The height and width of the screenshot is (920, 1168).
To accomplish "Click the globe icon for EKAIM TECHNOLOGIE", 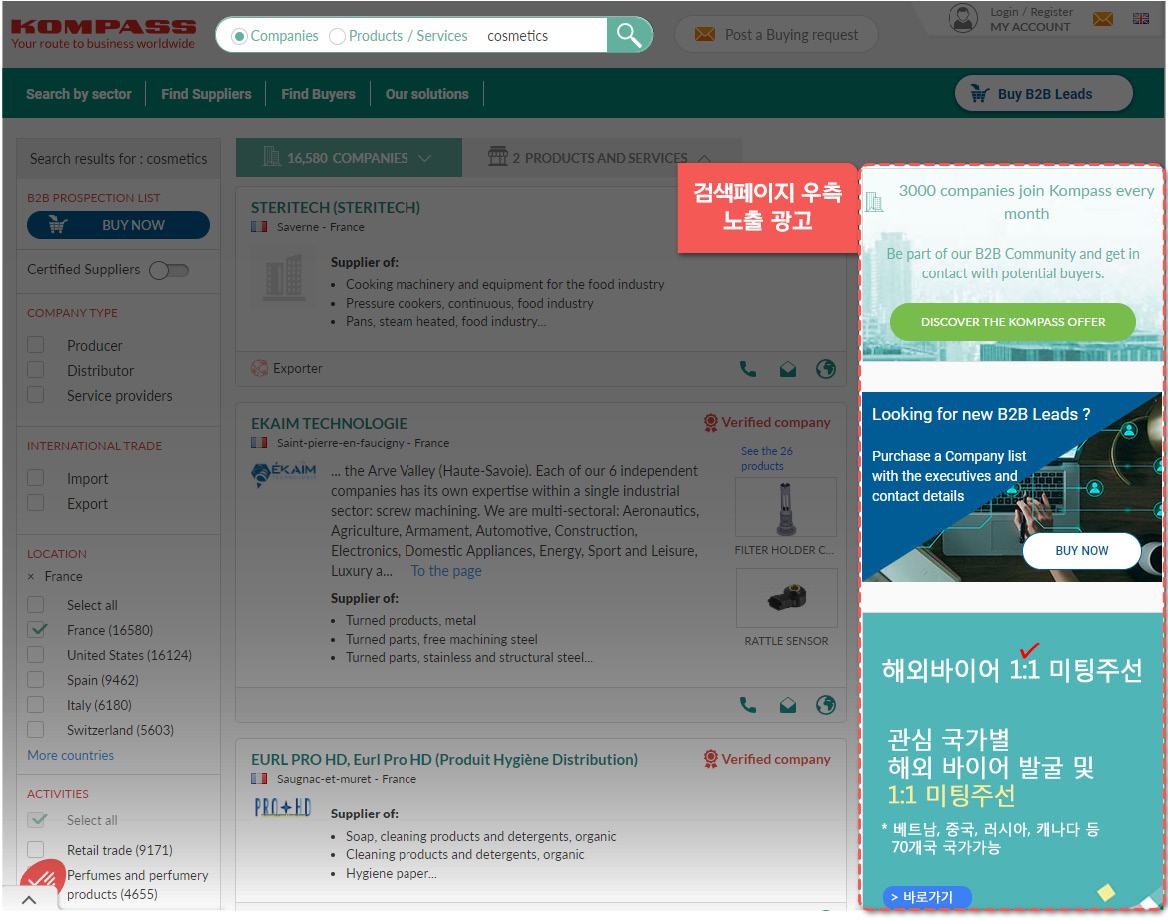I will (x=826, y=705).
